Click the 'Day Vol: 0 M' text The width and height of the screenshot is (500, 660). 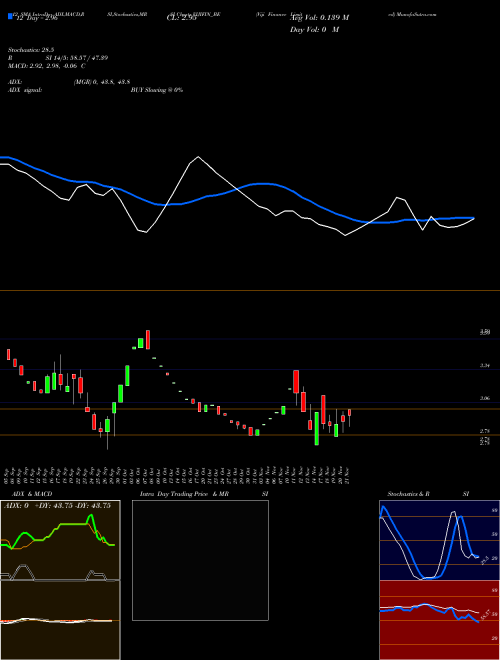click(x=314, y=30)
